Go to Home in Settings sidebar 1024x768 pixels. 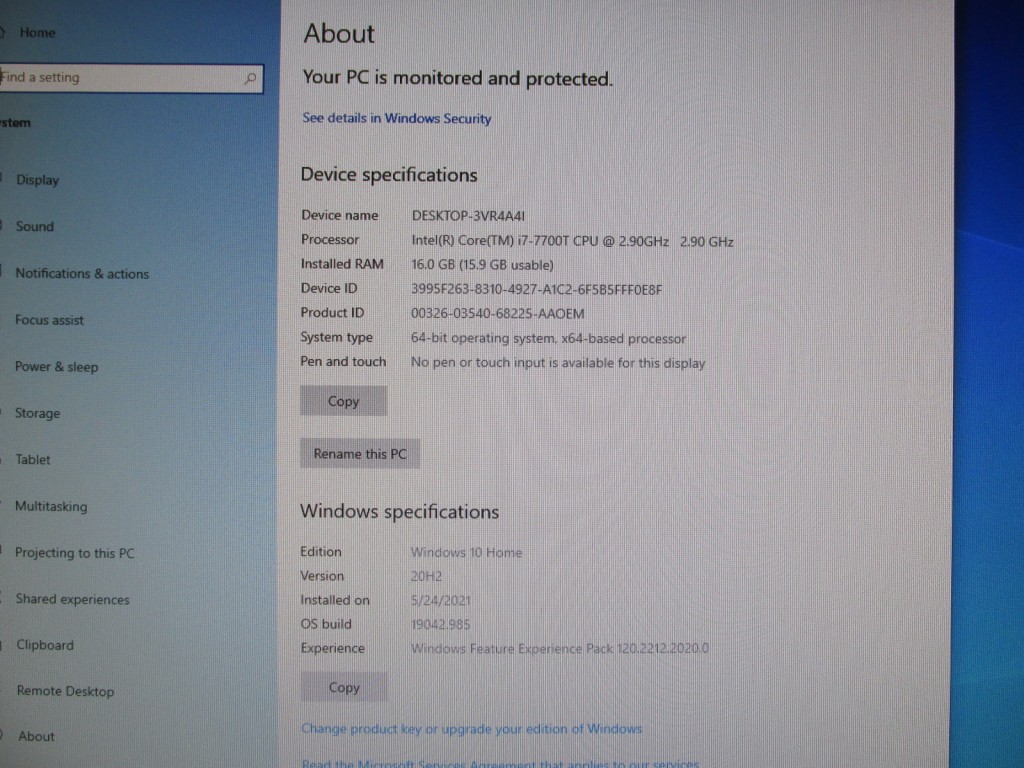[x=37, y=33]
